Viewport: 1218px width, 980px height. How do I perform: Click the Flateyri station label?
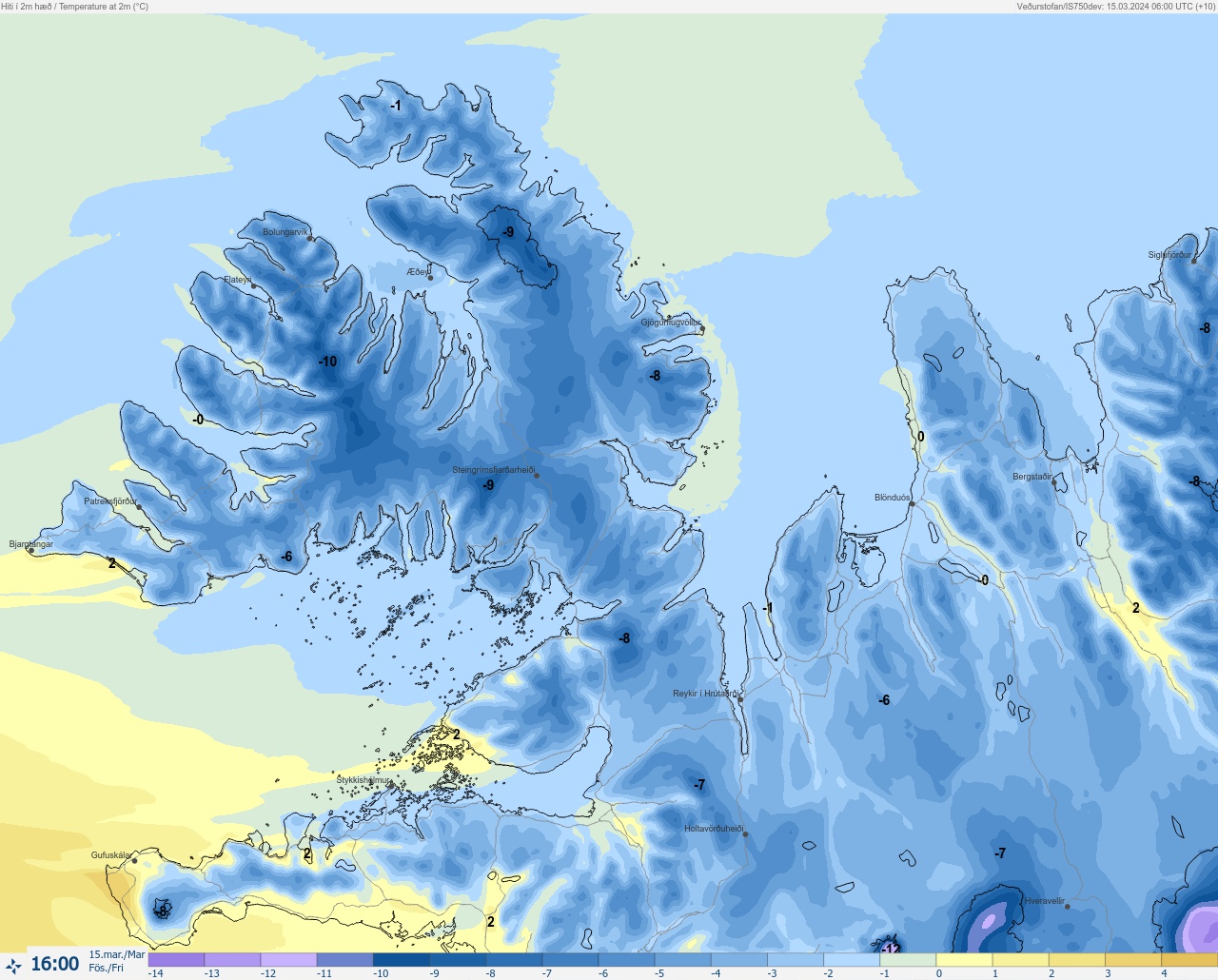[238, 280]
